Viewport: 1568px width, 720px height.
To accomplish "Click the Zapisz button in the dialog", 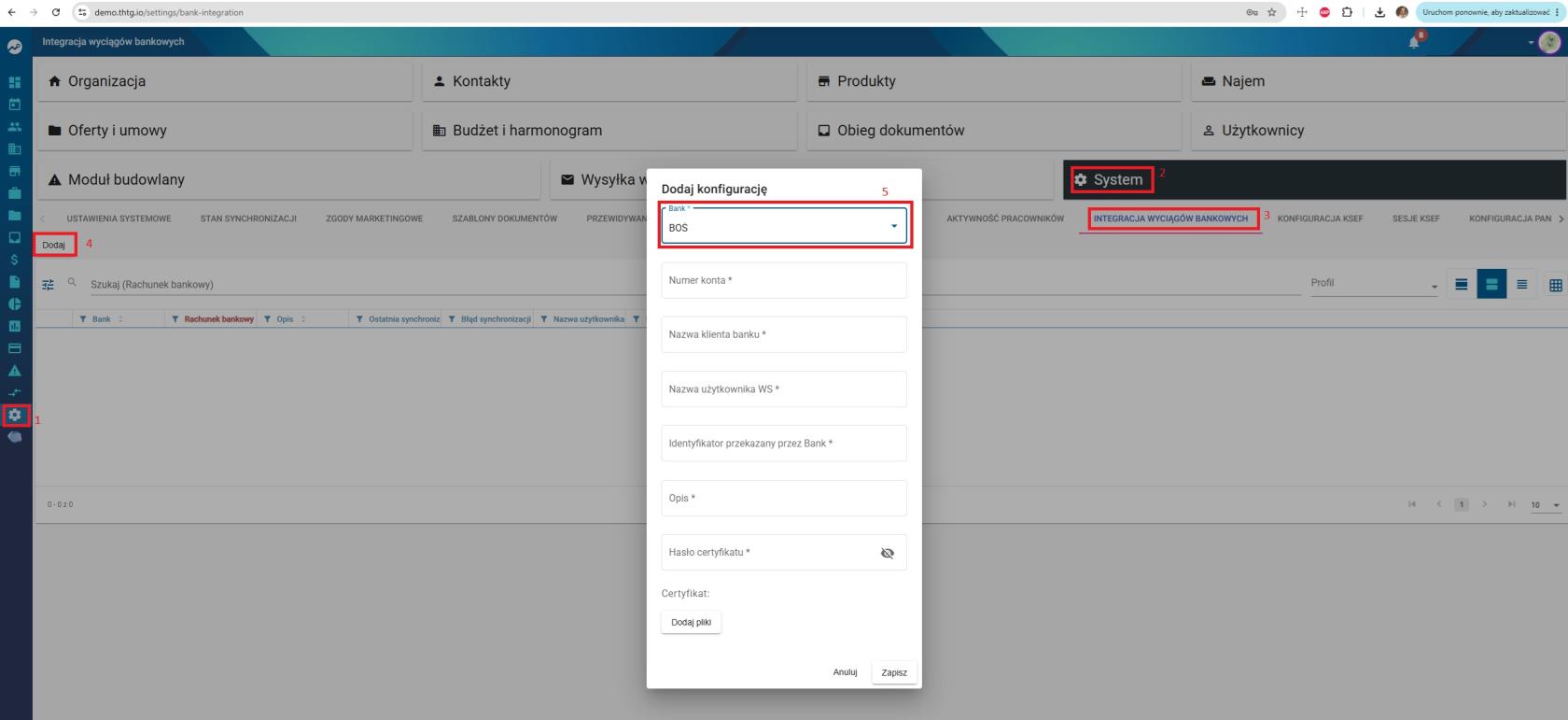I will pos(894,672).
